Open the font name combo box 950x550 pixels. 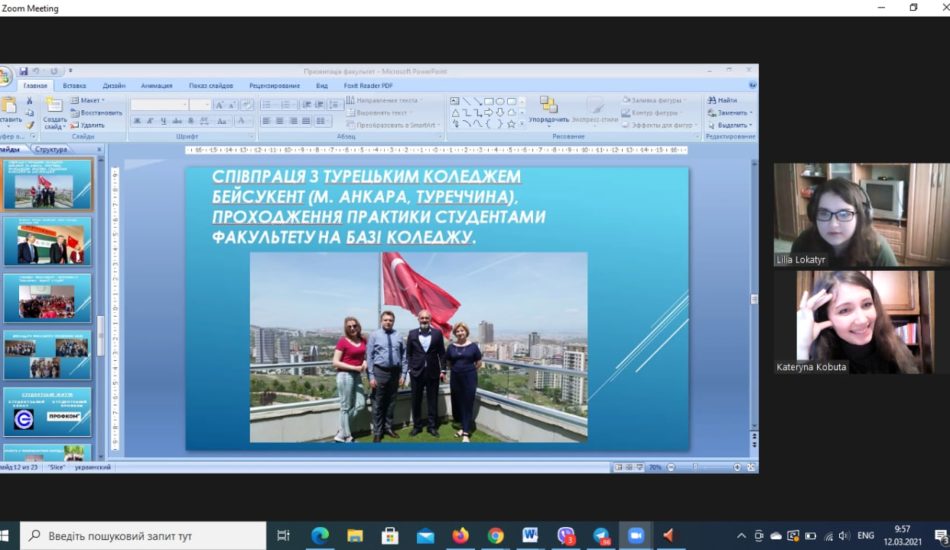(160, 104)
